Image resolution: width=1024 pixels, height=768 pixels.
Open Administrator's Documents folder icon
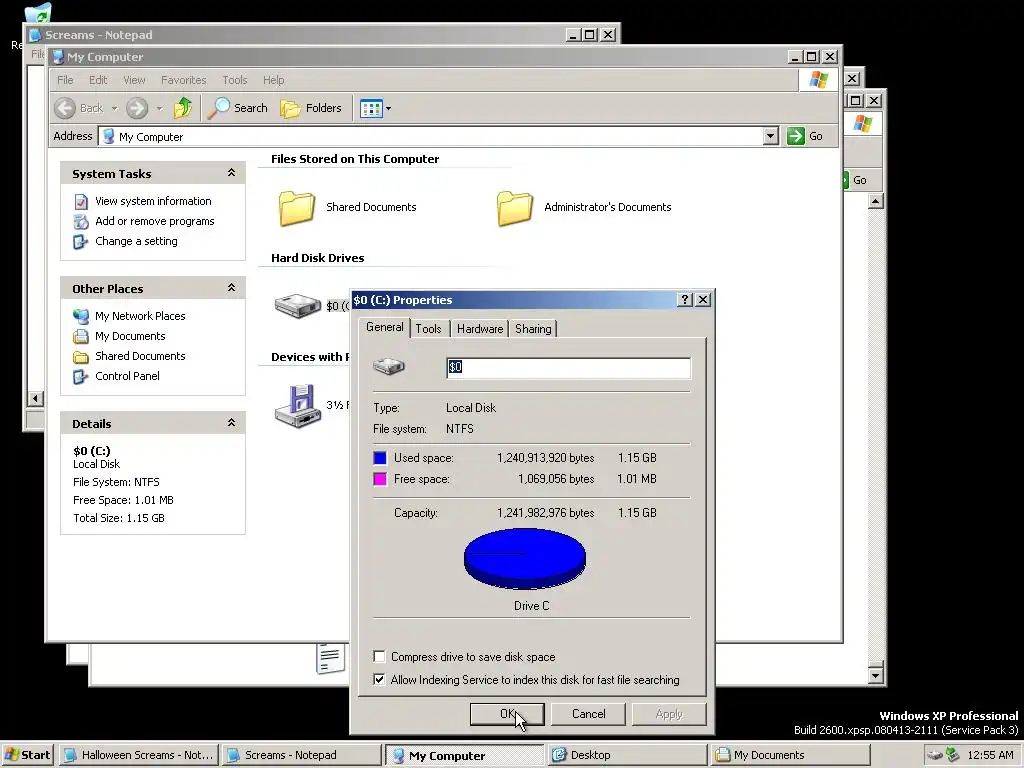tap(515, 208)
